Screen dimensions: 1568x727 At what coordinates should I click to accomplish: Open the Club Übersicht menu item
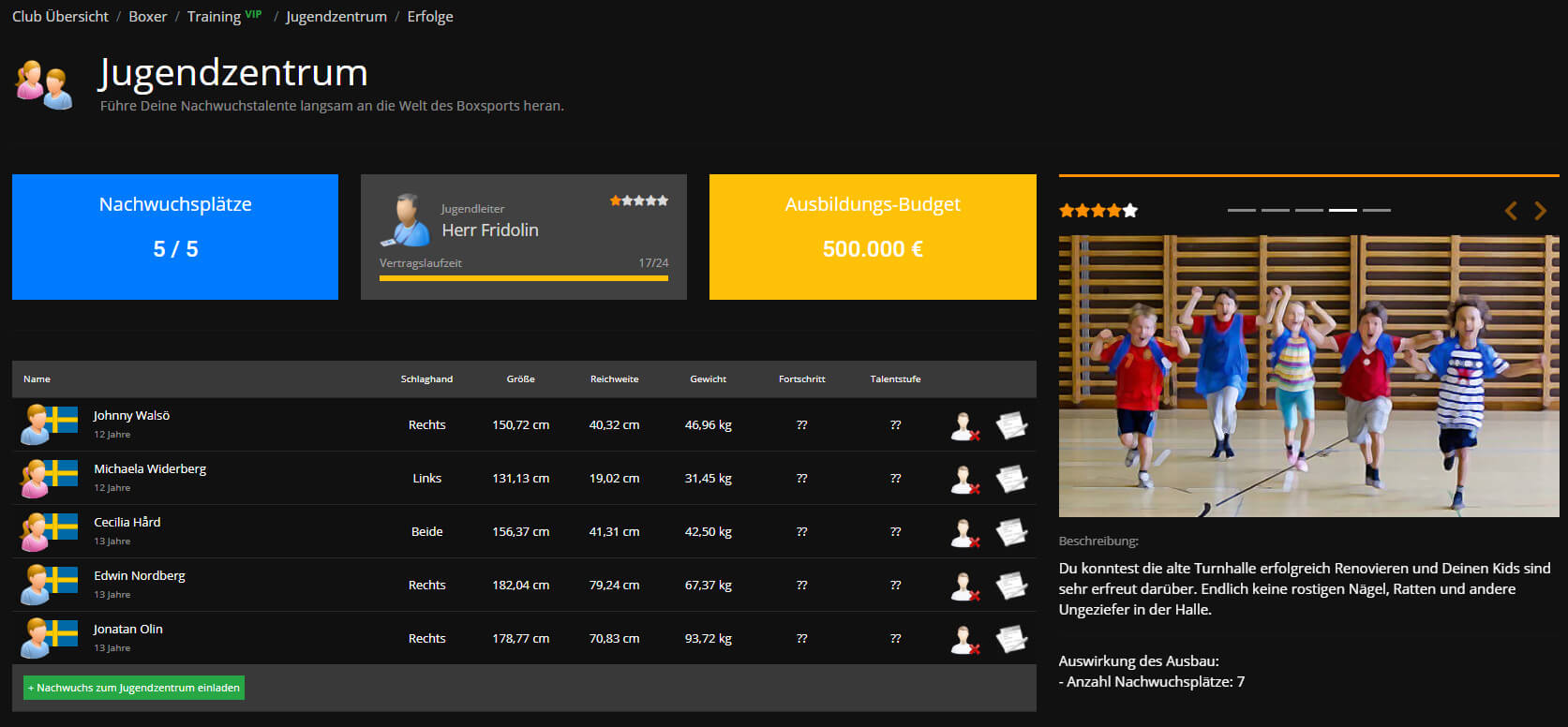(60, 17)
